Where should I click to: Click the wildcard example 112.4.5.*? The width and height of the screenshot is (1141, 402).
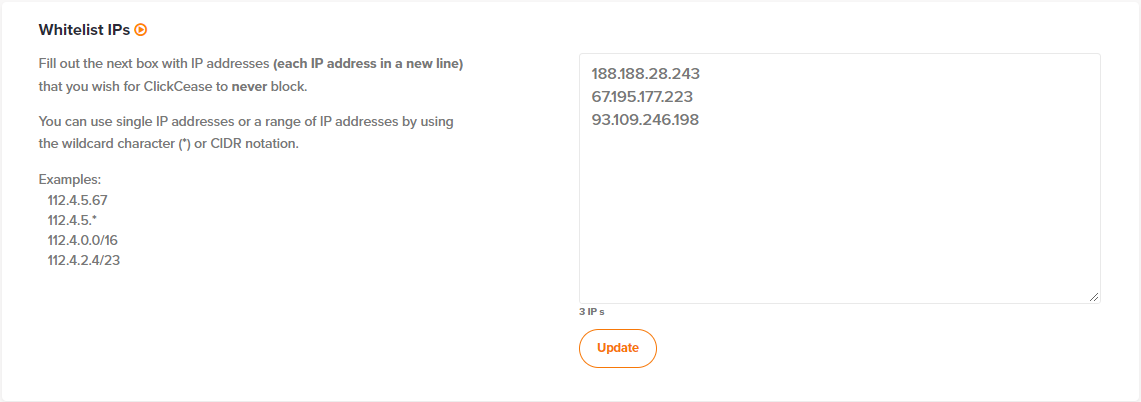[x=72, y=220]
